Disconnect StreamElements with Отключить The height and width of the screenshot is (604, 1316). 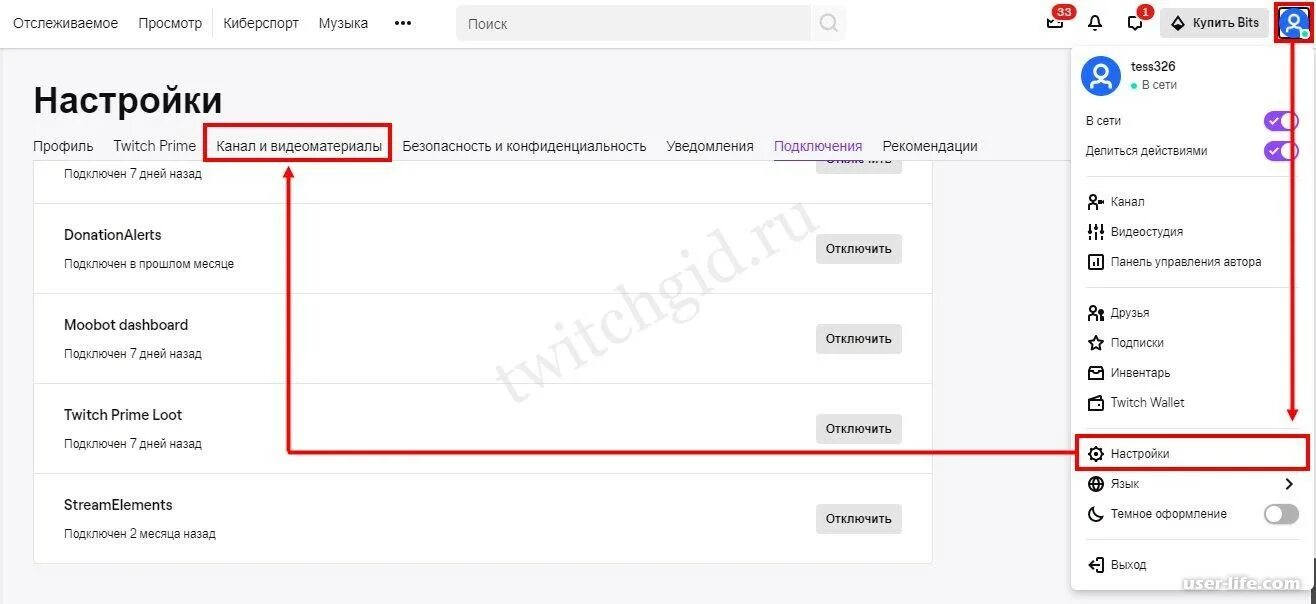tap(859, 519)
